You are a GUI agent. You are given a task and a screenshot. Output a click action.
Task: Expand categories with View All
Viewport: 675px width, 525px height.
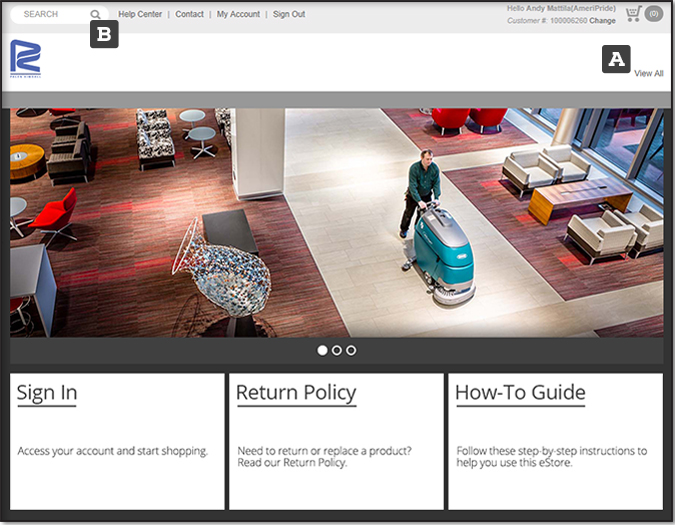[648, 74]
